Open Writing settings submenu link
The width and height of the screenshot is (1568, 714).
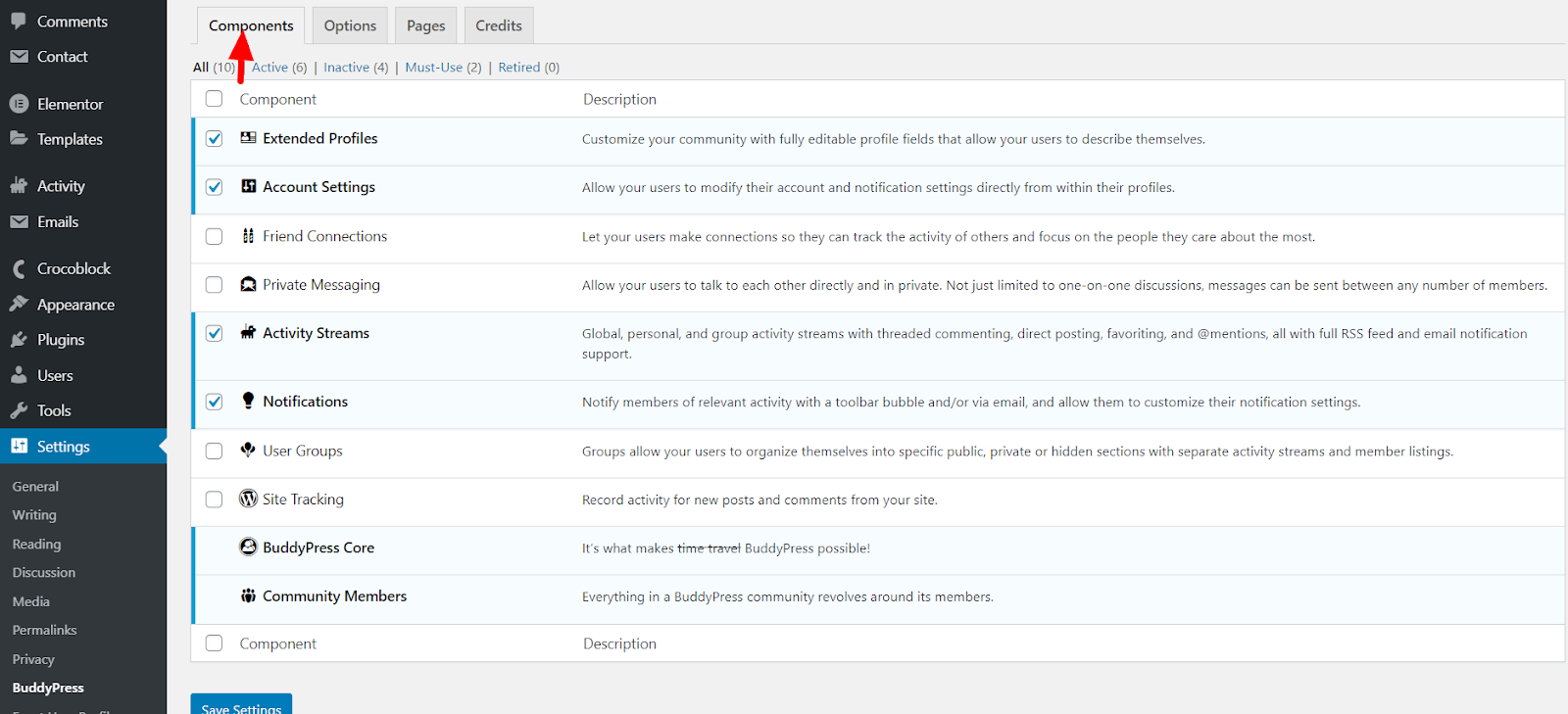point(34,515)
